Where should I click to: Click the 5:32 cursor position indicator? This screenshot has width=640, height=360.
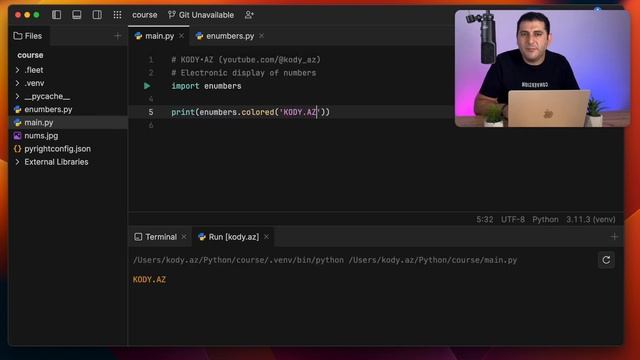click(484, 220)
